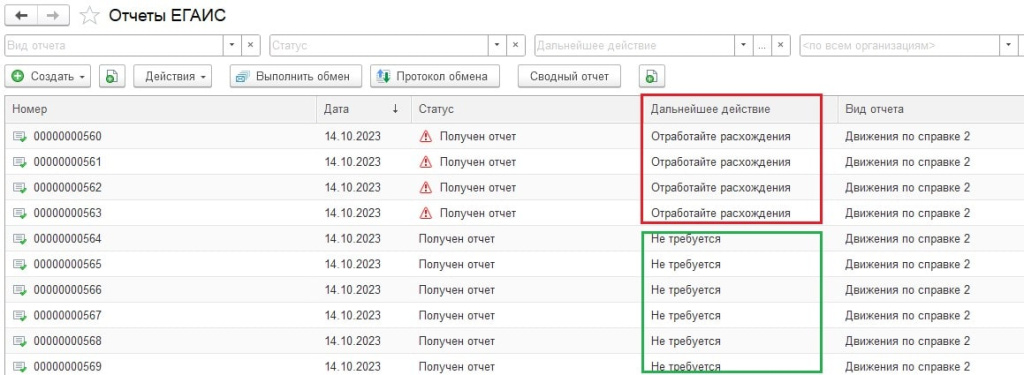The width and height of the screenshot is (1024, 375).
Task: Sort by the Номер column header
Action: [161, 109]
